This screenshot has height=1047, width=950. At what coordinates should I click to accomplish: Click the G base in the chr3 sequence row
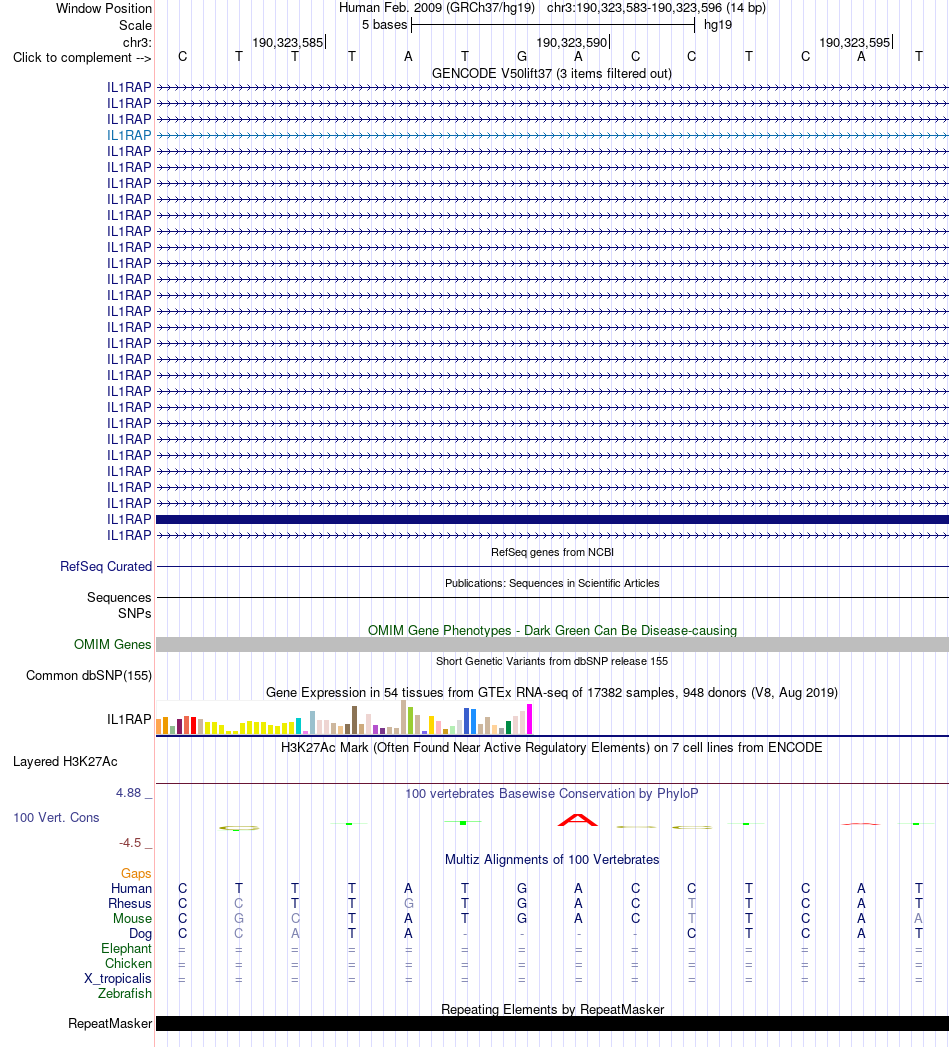[522, 57]
